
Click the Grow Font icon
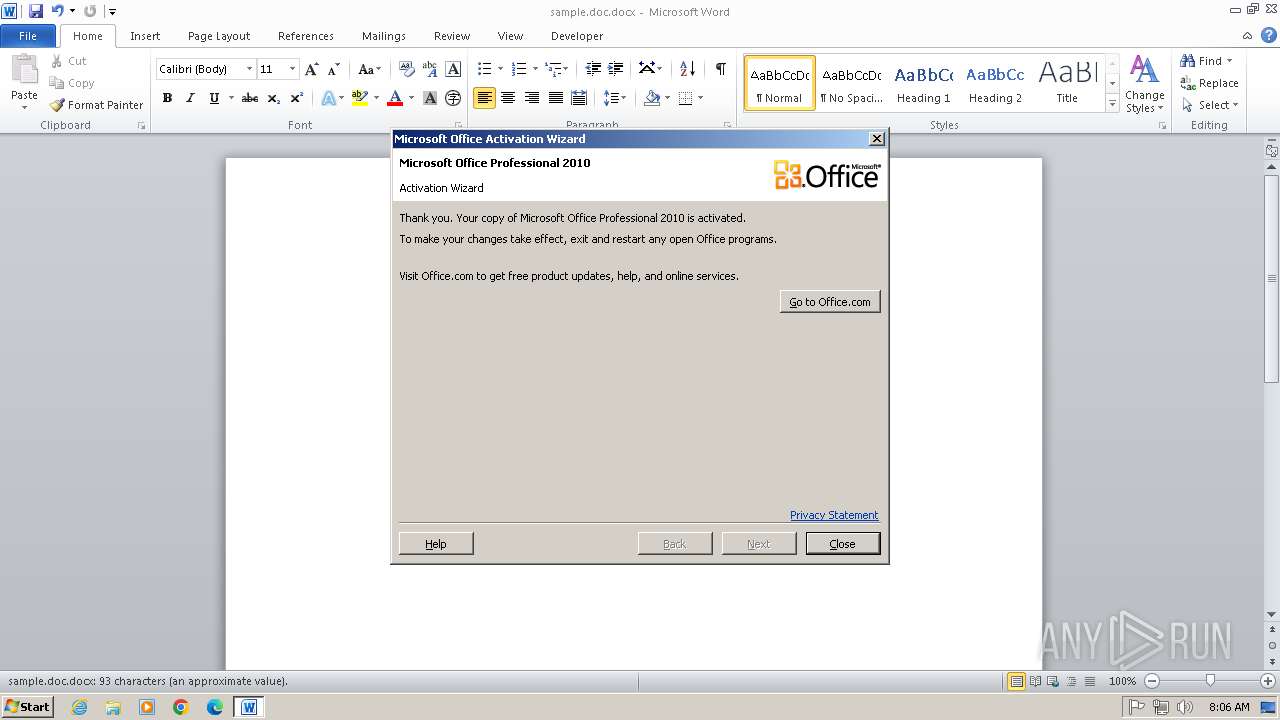tap(312, 69)
